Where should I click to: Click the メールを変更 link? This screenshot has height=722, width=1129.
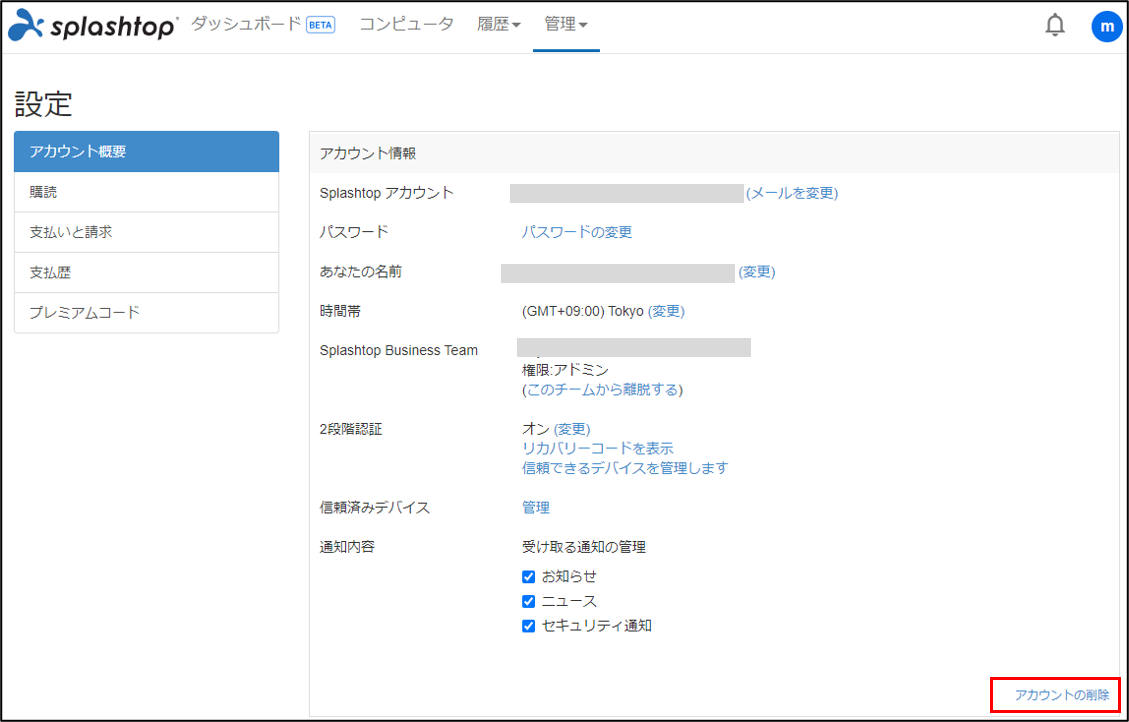(792, 193)
